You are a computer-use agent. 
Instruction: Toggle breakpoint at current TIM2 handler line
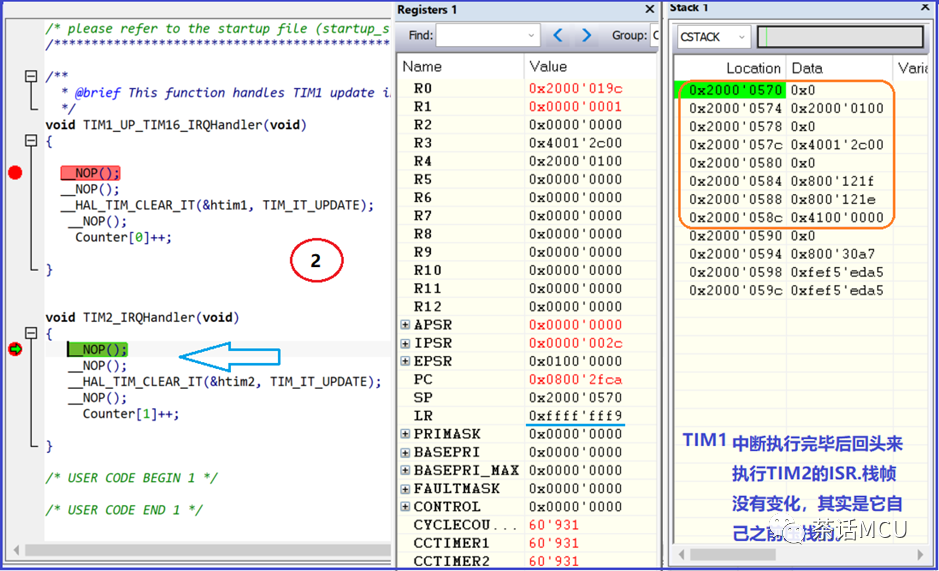pos(15,349)
